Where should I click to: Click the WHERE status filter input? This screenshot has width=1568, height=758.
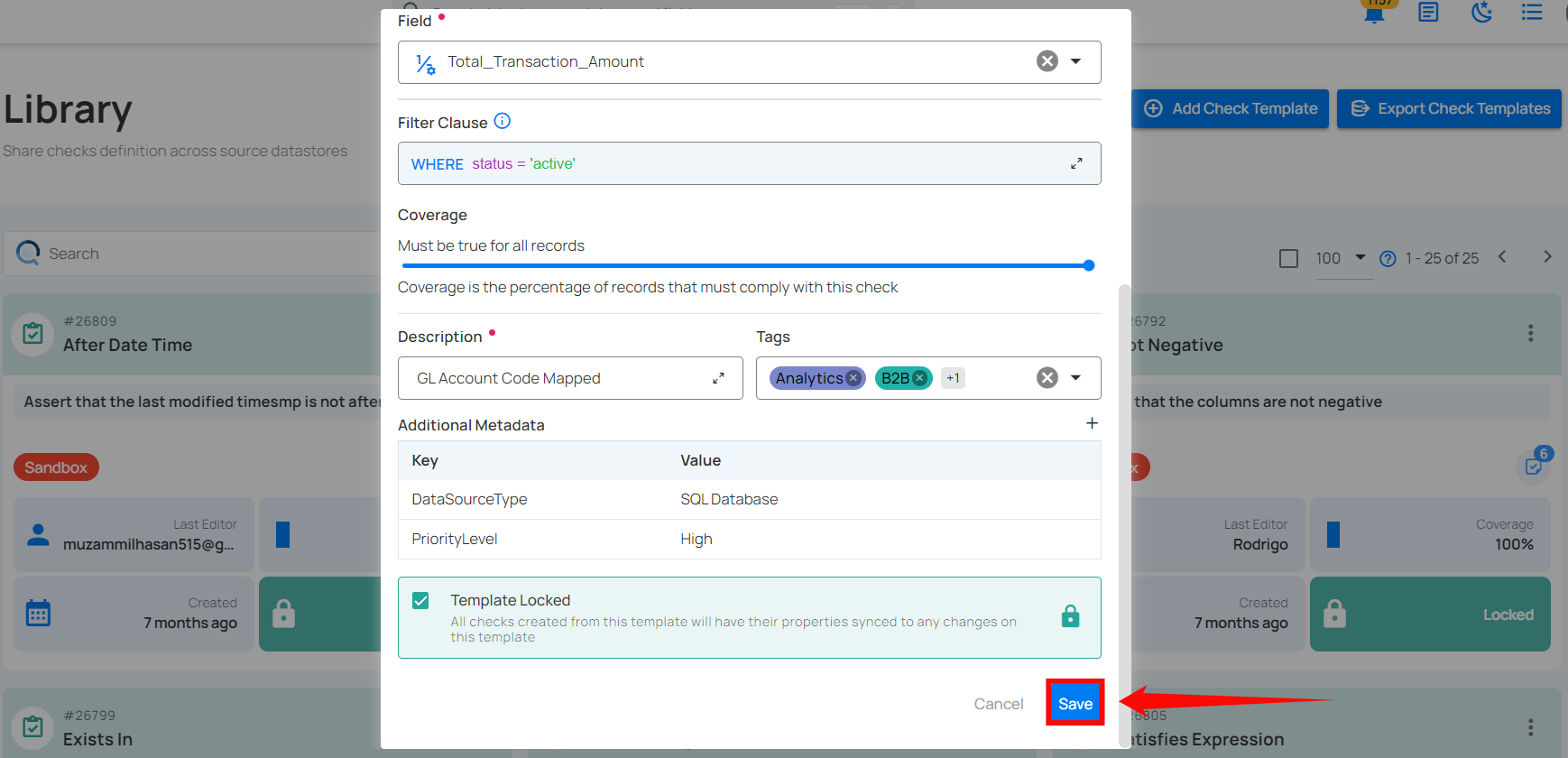pyautogui.click(x=749, y=163)
